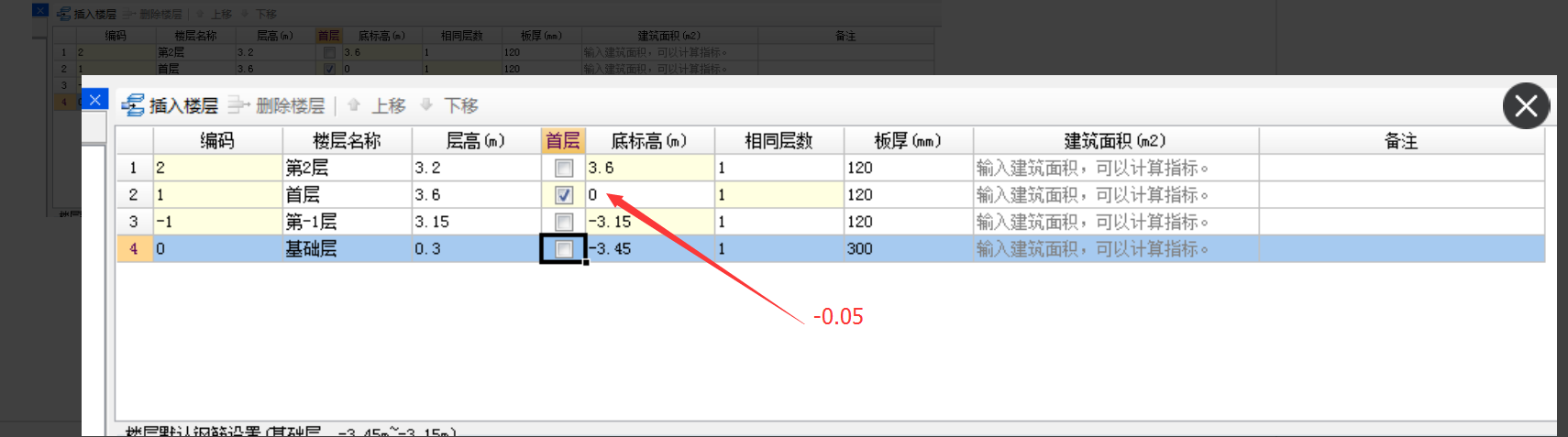
Task: Select highlighted row number 4 header
Action: (x=134, y=248)
